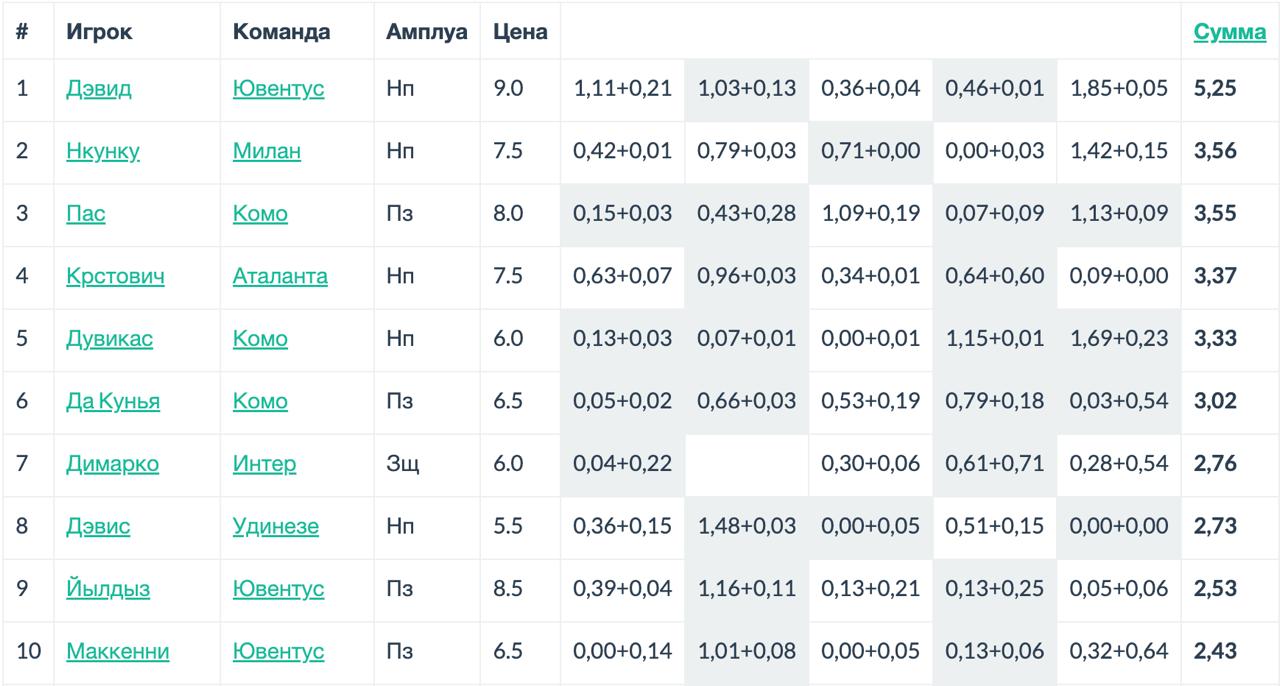Open Комо team link in Пас row
The width and height of the screenshot is (1280, 686).
tap(260, 214)
